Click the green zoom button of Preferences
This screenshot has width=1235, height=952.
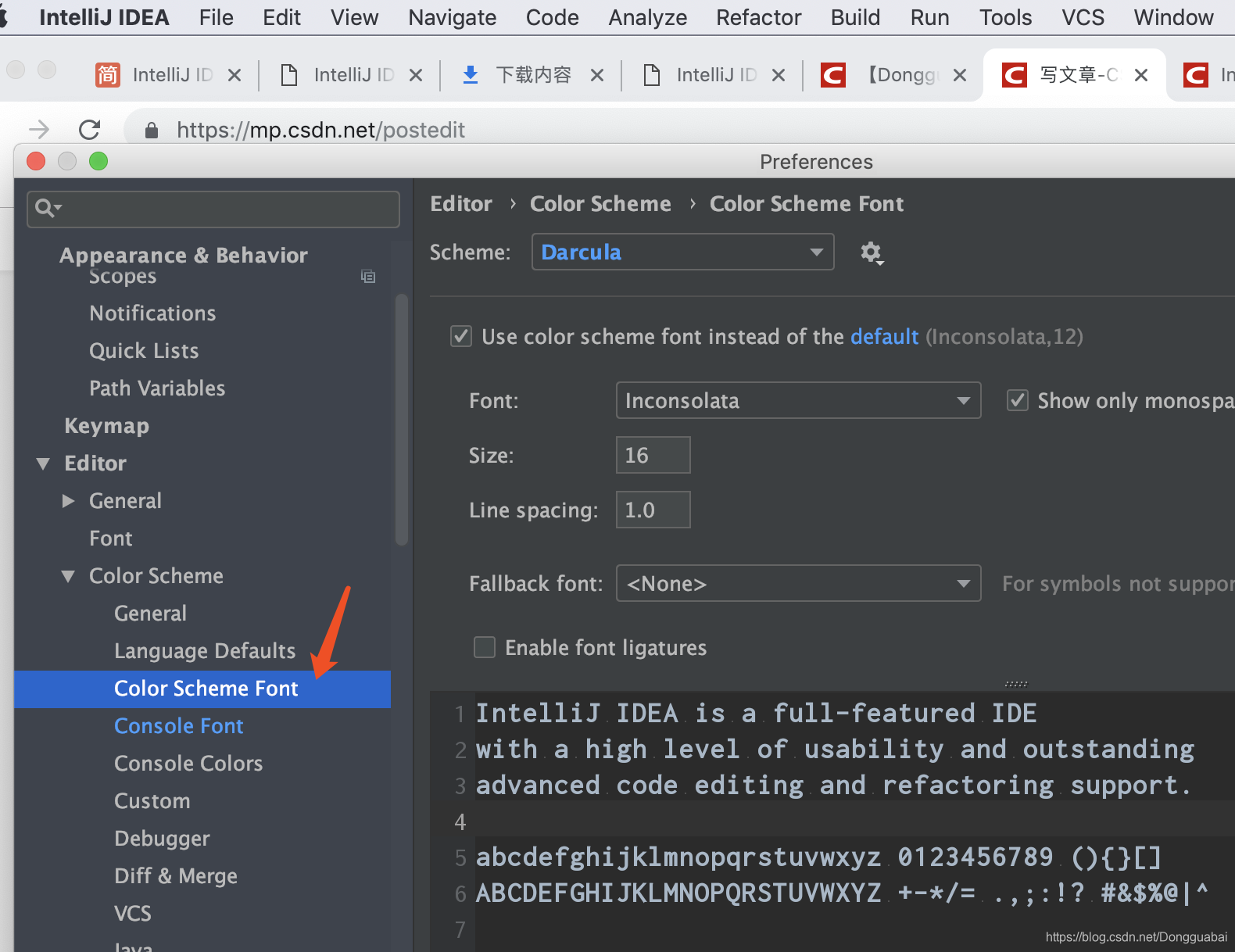(98, 161)
